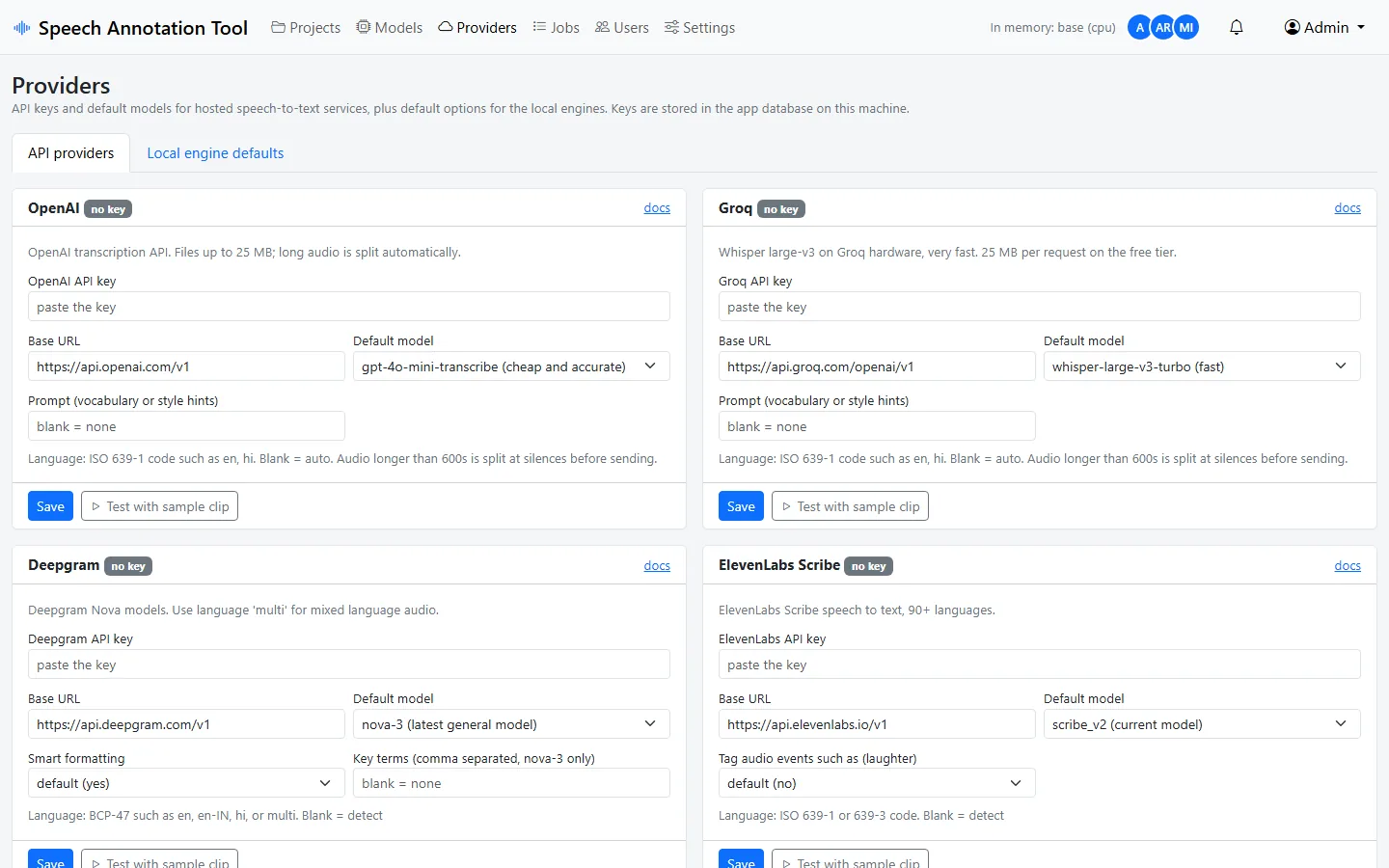
Task: Open the notifications bell
Action: (x=1237, y=27)
